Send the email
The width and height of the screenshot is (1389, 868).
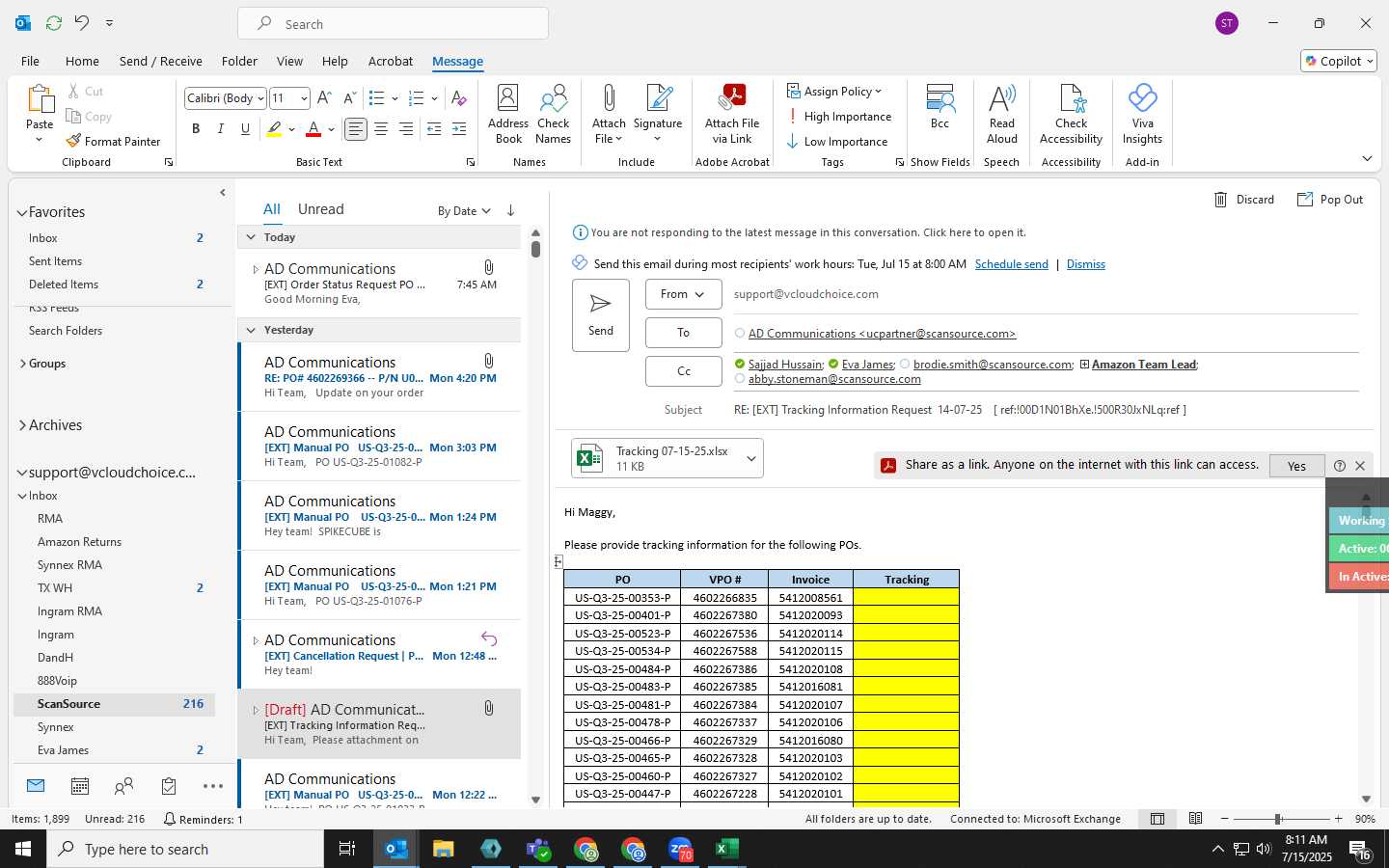(601, 314)
